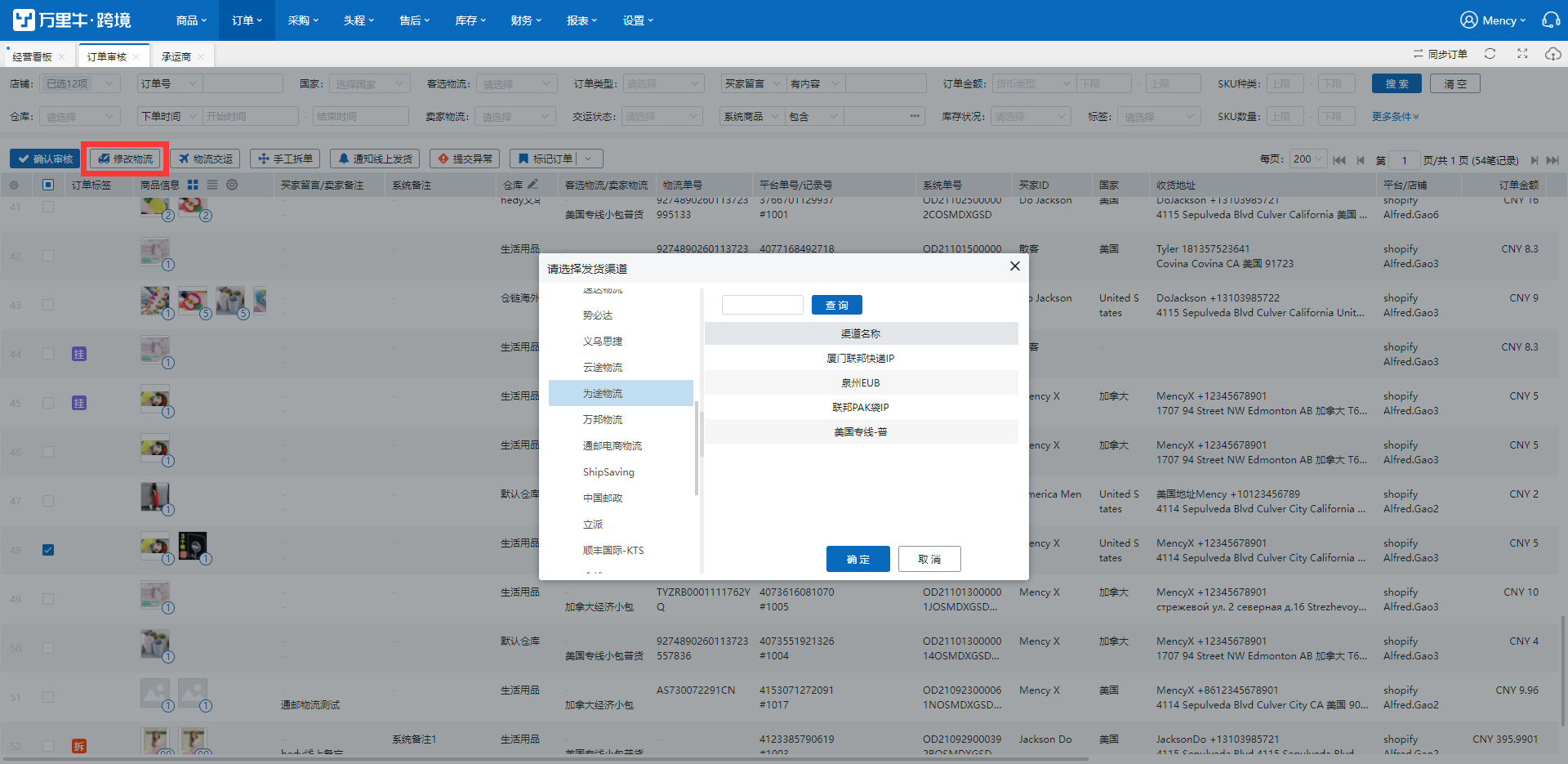Close the 经营看板 tab

(x=61, y=56)
